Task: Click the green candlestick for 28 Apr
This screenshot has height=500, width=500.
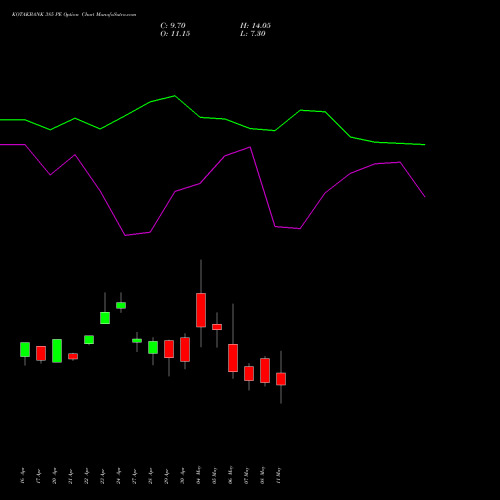Action: [x=153, y=347]
